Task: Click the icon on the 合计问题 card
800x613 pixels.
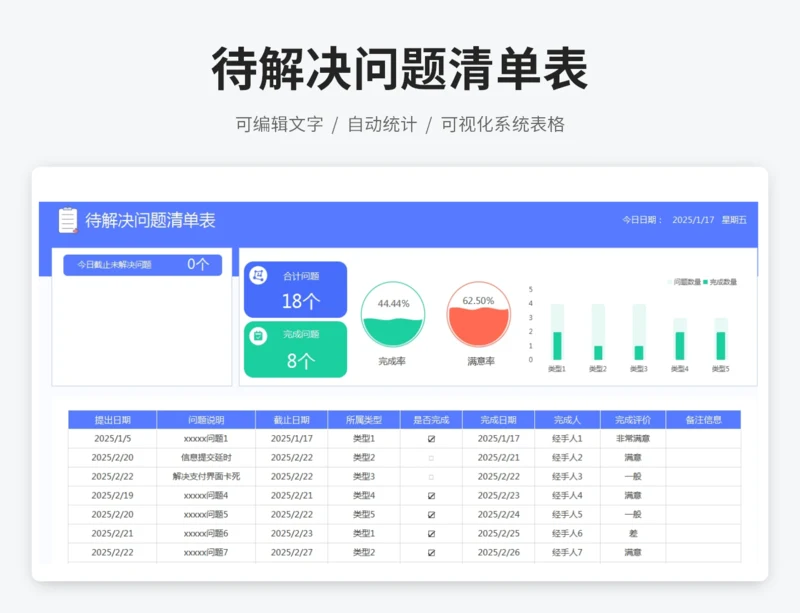Action: [258, 276]
